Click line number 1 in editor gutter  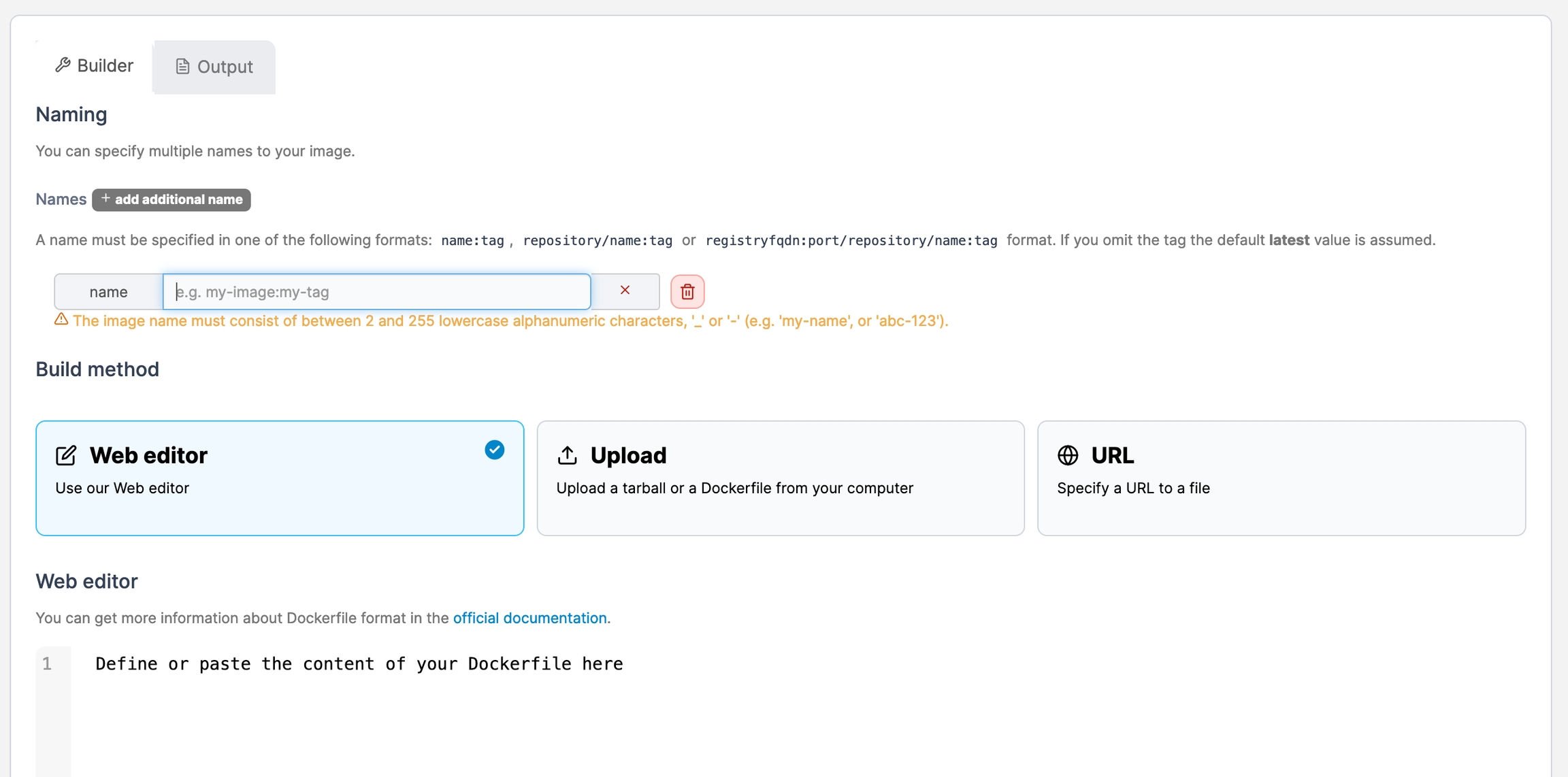pyautogui.click(x=47, y=664)
